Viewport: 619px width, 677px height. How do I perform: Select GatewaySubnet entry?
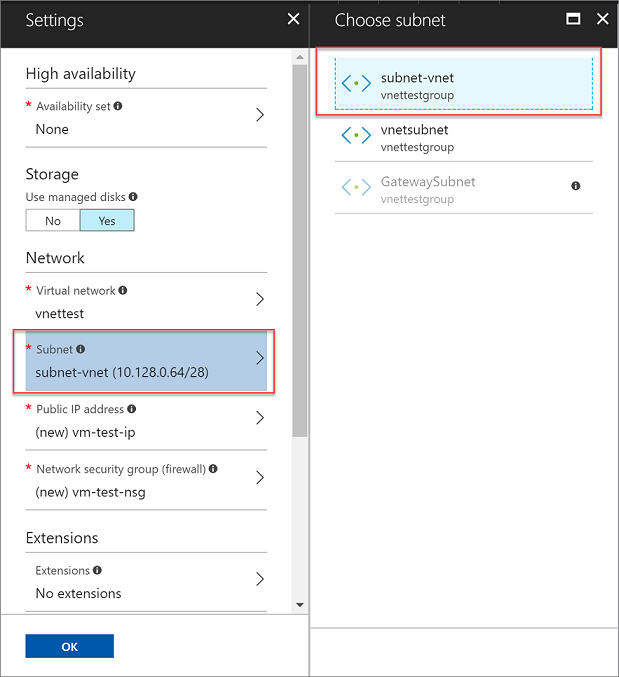pyautogui.click(x=464, y=188)
